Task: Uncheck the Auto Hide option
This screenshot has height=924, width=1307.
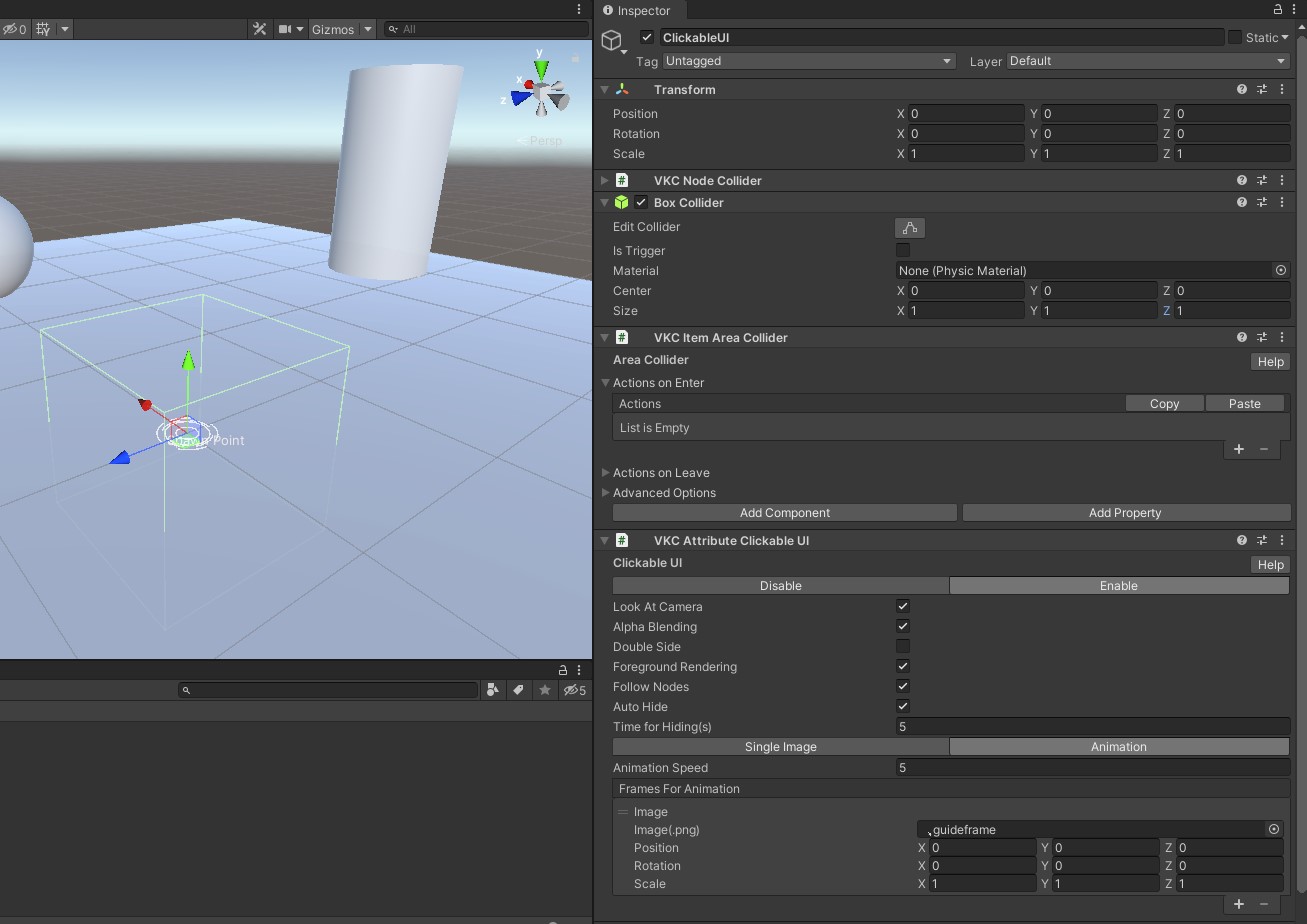Action: (x=903, y=707)
